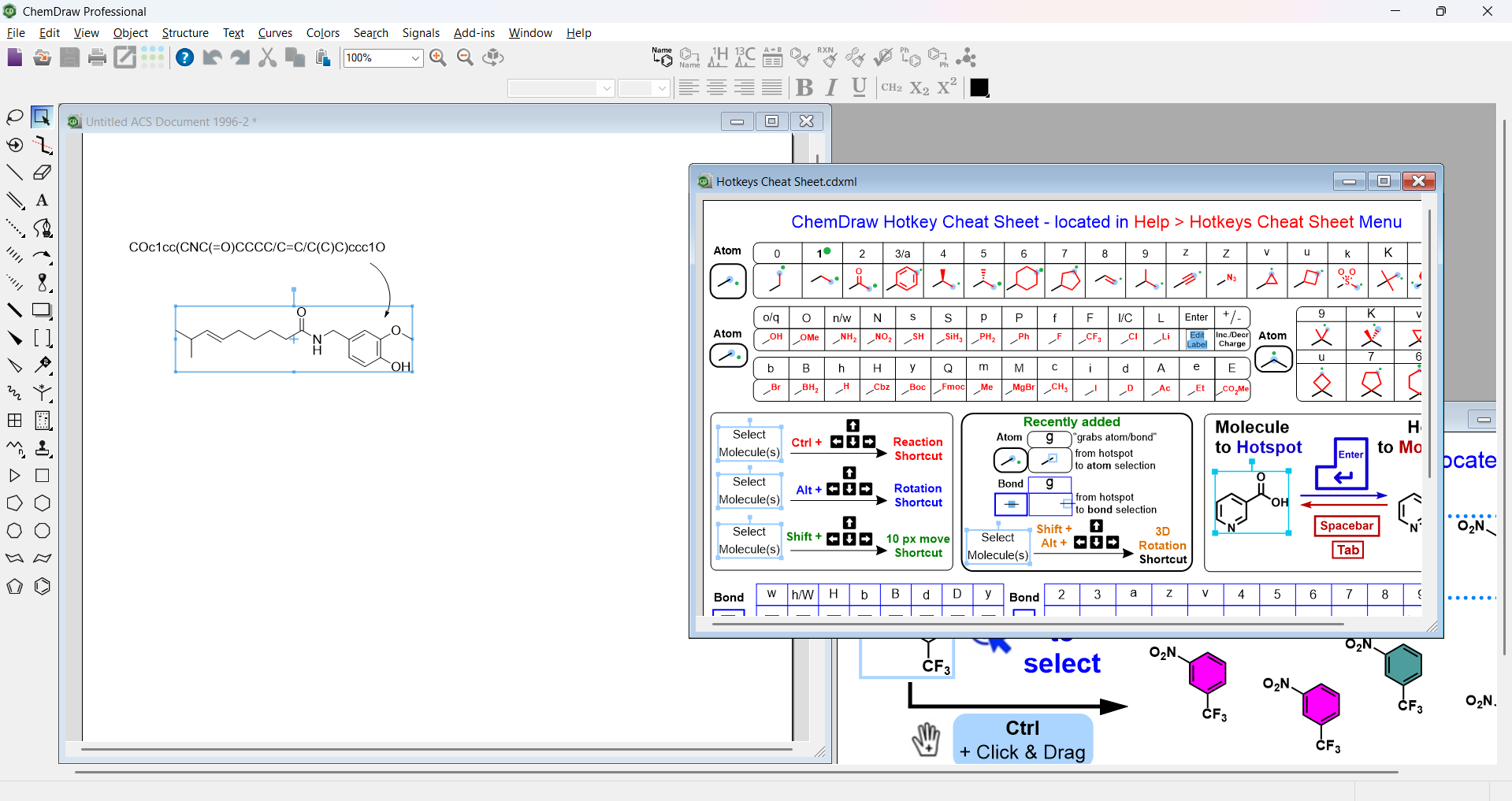
Task: Open a file from toolbar
Action: coord(43,57)
